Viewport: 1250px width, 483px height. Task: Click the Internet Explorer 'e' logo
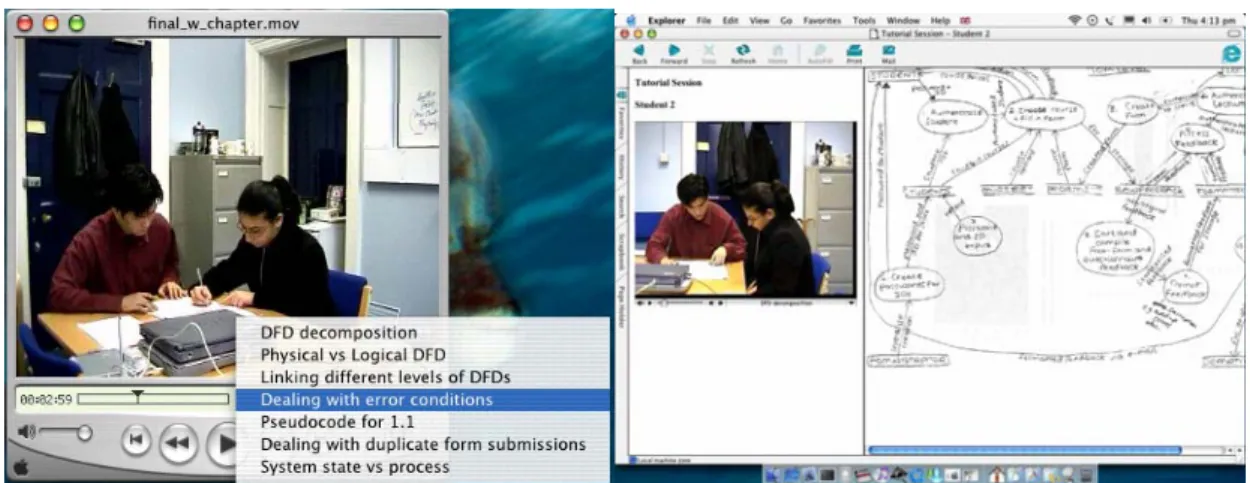[1232, 56]
